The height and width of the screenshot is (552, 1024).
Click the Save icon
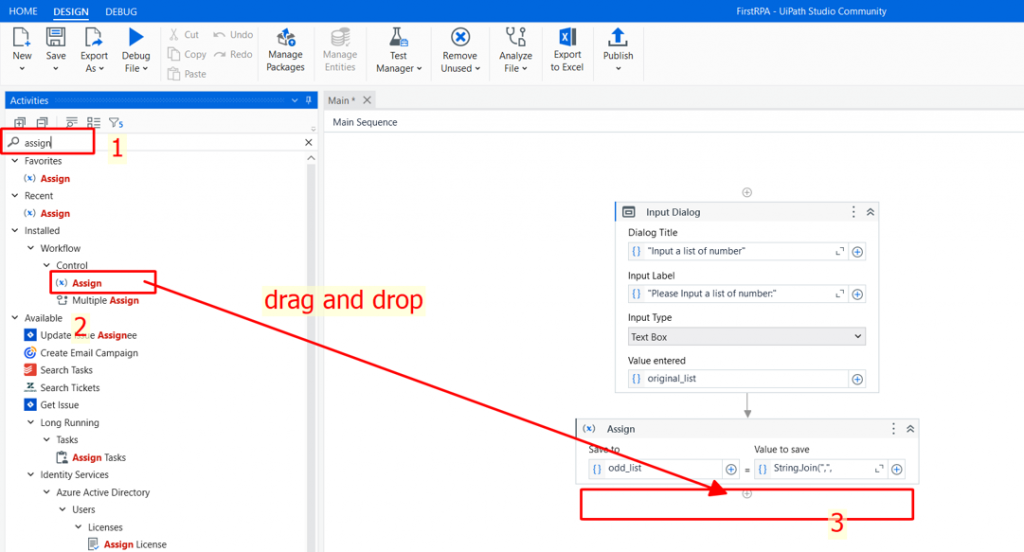(x=56, y=37)
